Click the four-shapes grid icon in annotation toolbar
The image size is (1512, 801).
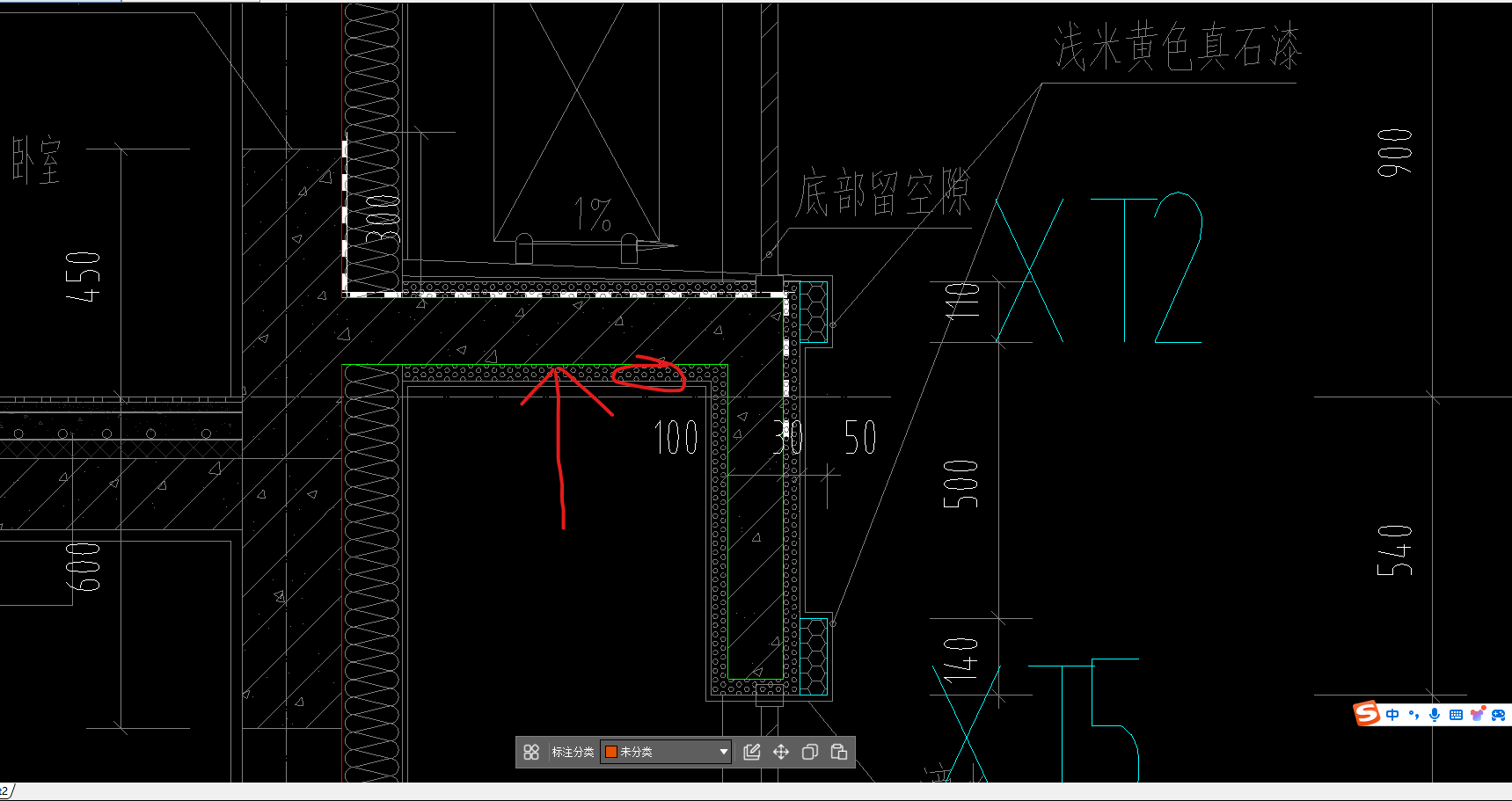[x=531, y=752]
